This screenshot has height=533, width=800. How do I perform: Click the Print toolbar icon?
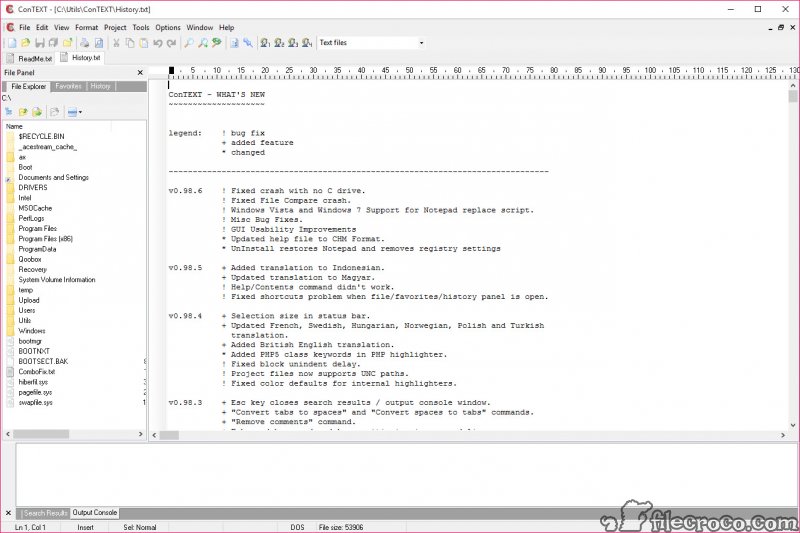[85, 43]
